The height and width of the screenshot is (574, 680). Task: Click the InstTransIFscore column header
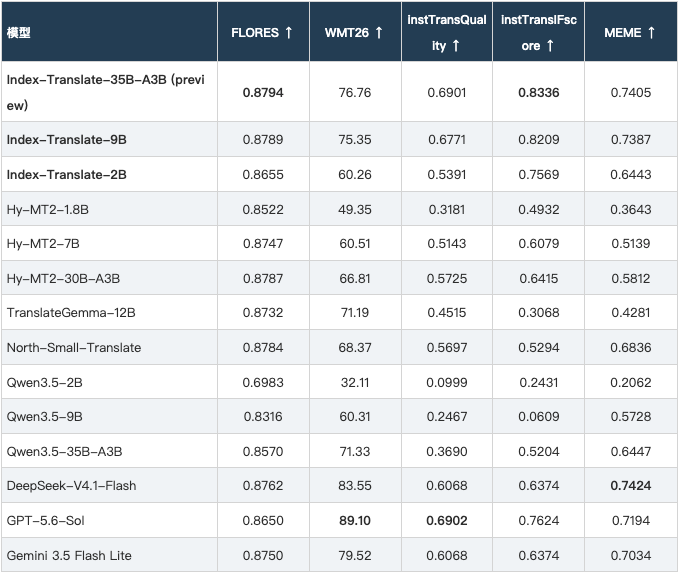click(539, 33)
